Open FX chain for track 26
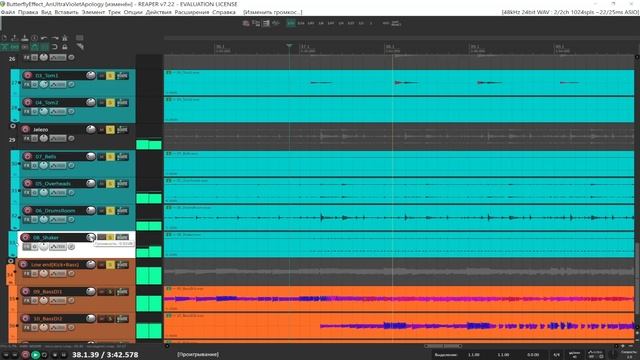The height and width of the screenshot is (360, 640). point(27,58)
